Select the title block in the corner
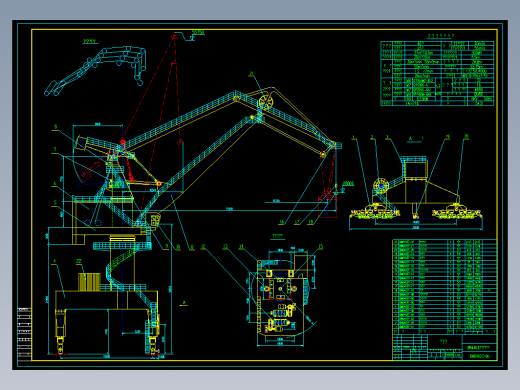Image resolution: width=520 pixels, height=390 pixels. coord(445,347)
